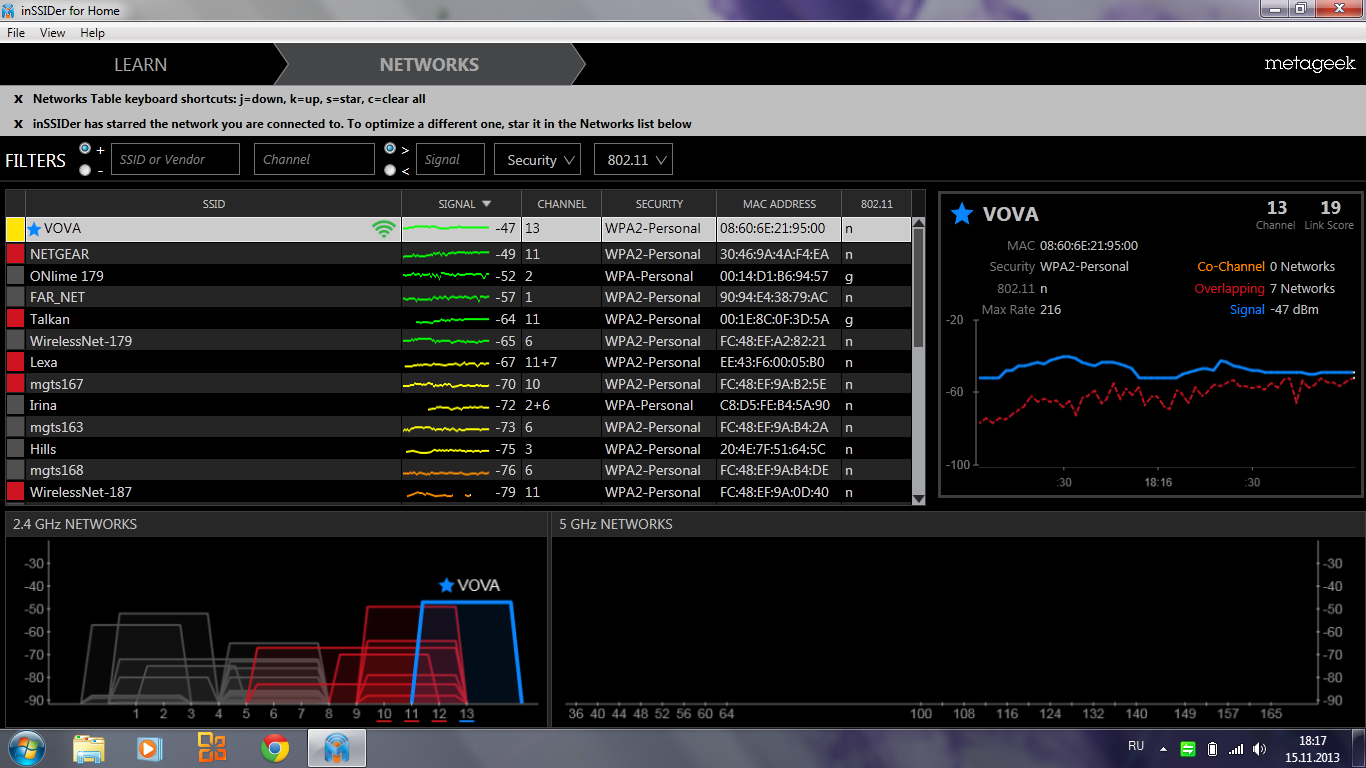Sort by the SIGNAL column header
Screen dimensions: 1366x768
465,204
